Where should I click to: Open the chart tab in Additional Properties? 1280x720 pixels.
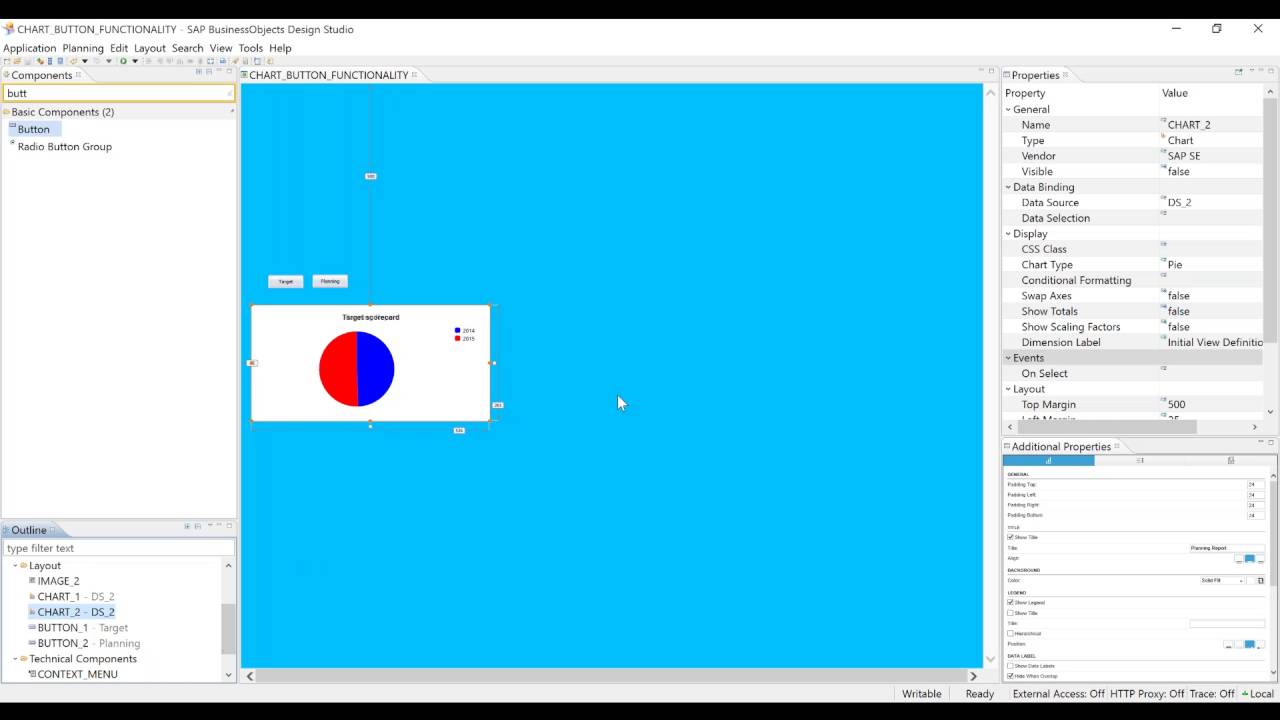pos(1049,461)
